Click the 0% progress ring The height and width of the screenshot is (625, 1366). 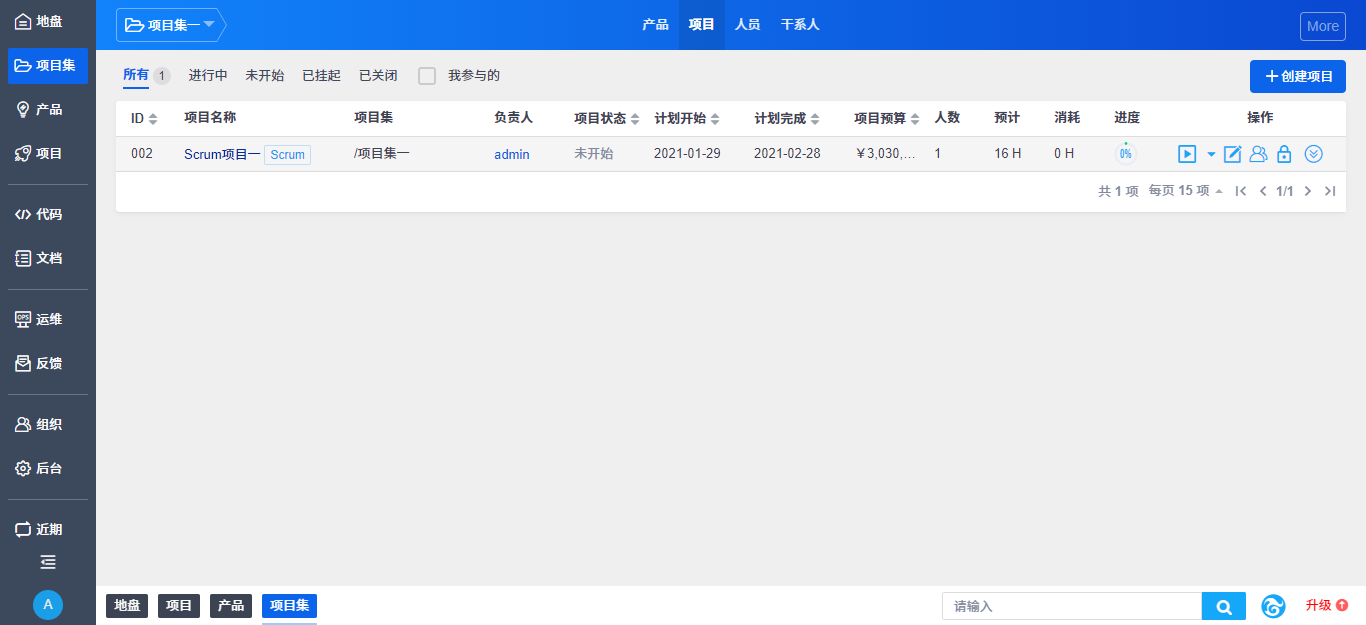tap(1125, 154)
